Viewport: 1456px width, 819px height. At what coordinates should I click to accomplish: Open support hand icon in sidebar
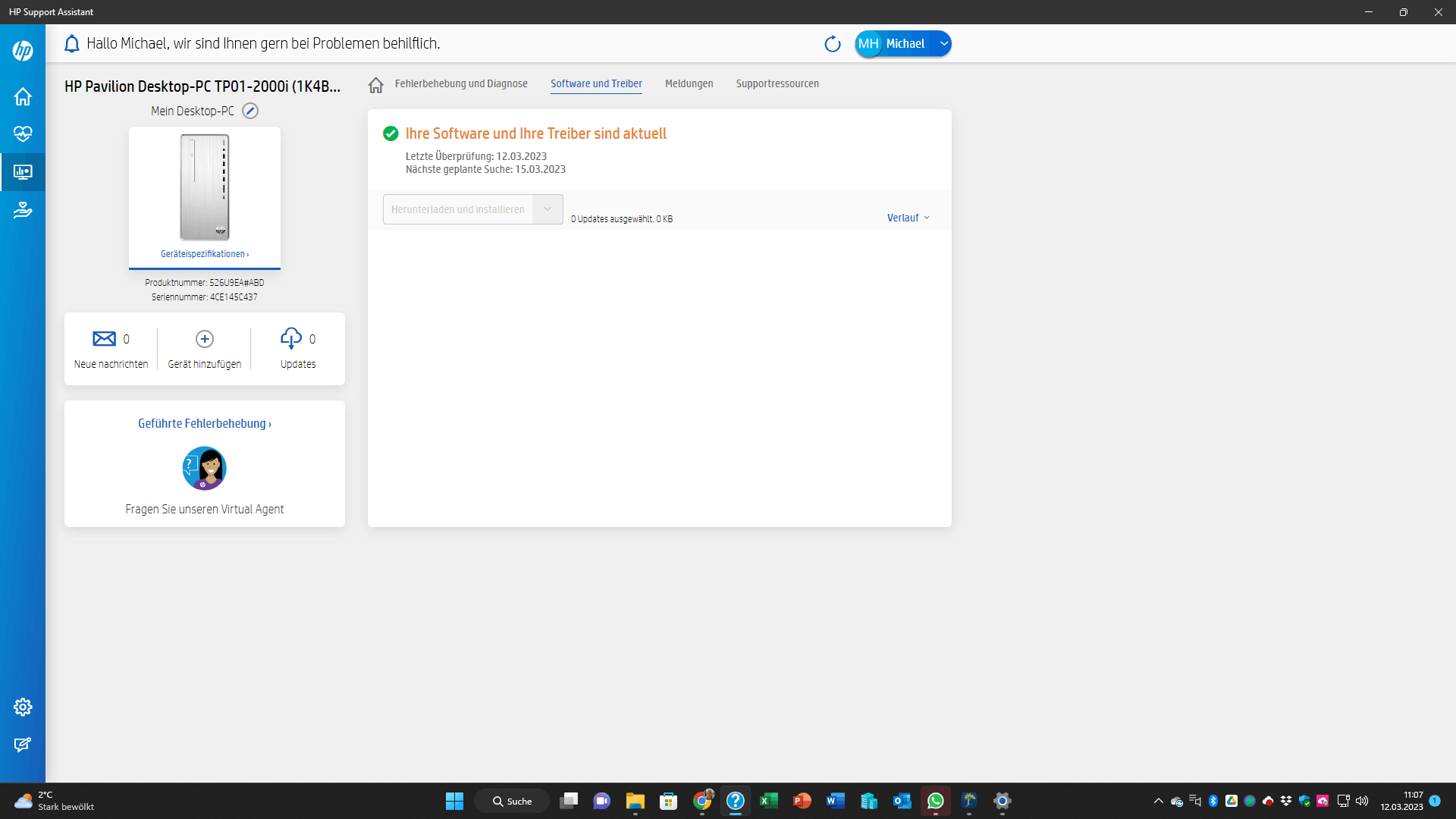(x=23, y=210)
